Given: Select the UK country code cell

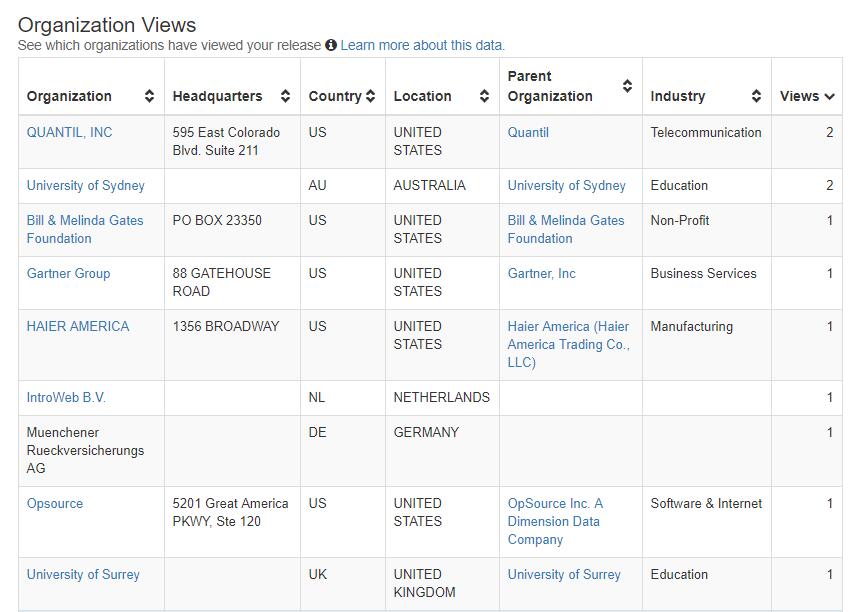Looking at the screenshot, I should tap(343, 584).
